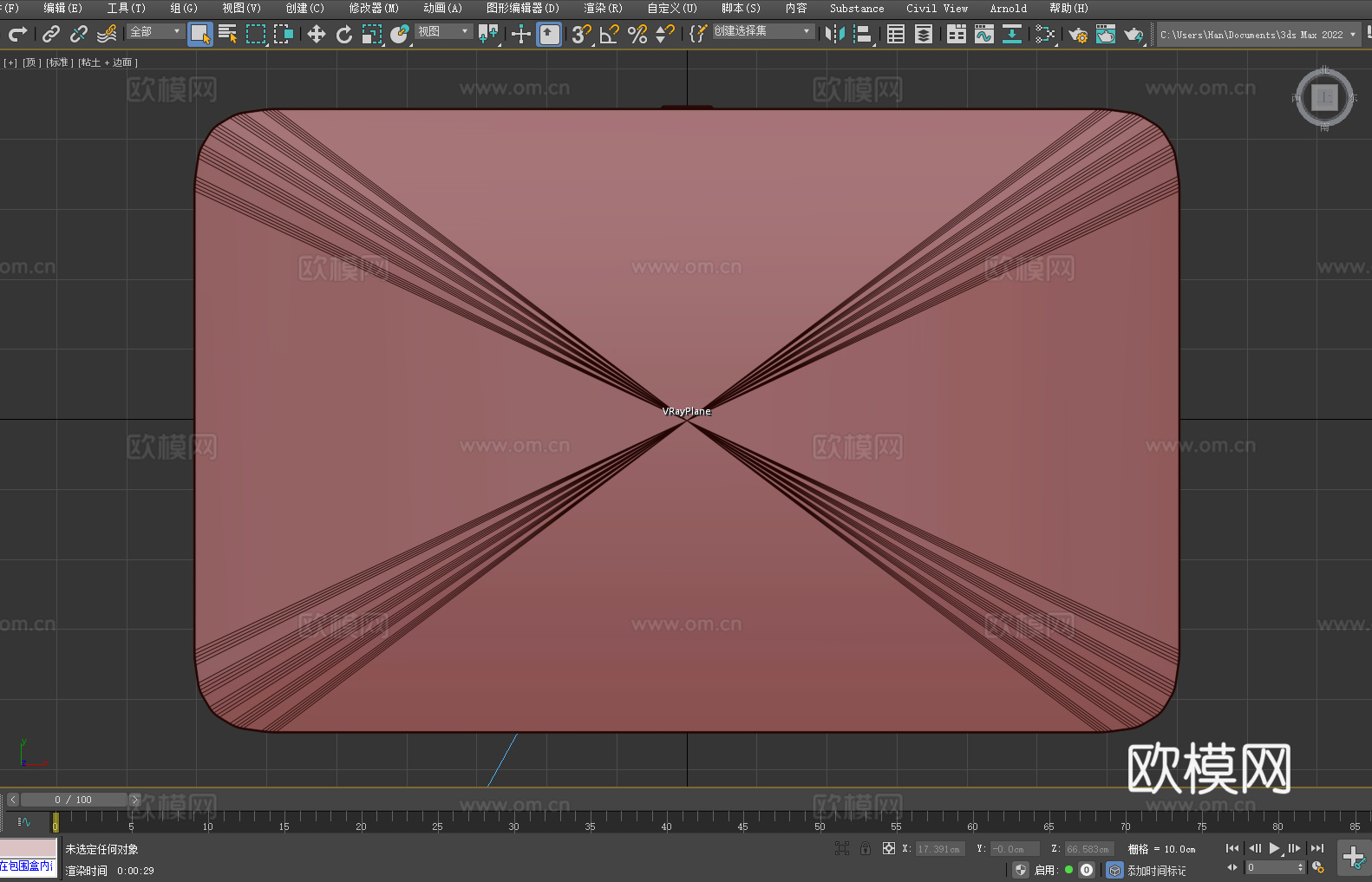Click the X coordinate field
The height and width of the screenshot is (882, 1372).
[x=940, y=849]
